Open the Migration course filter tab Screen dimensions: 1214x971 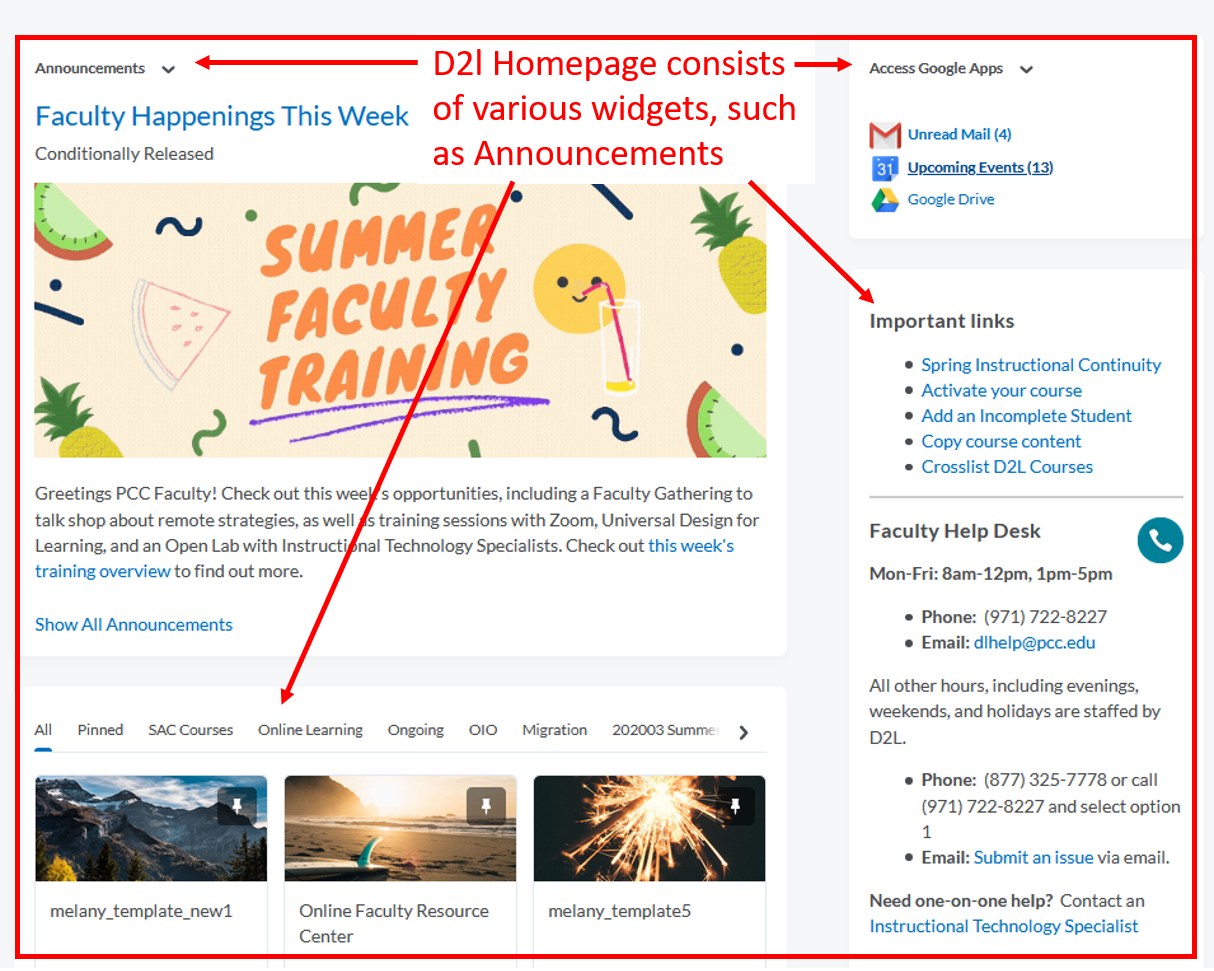coord(554,730)
